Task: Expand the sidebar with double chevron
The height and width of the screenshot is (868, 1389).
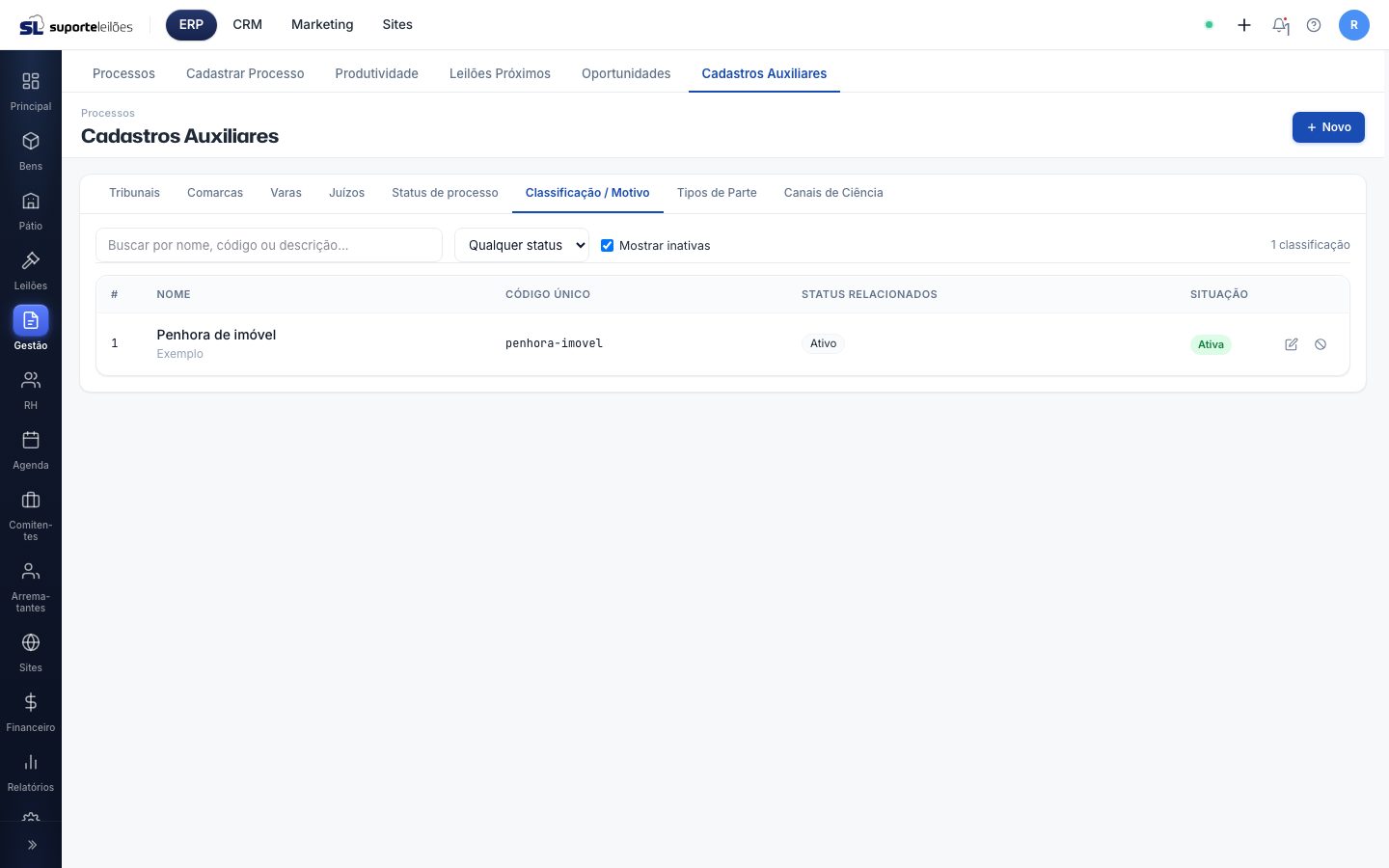Action: pyautogui.click(x=32, y=845)
